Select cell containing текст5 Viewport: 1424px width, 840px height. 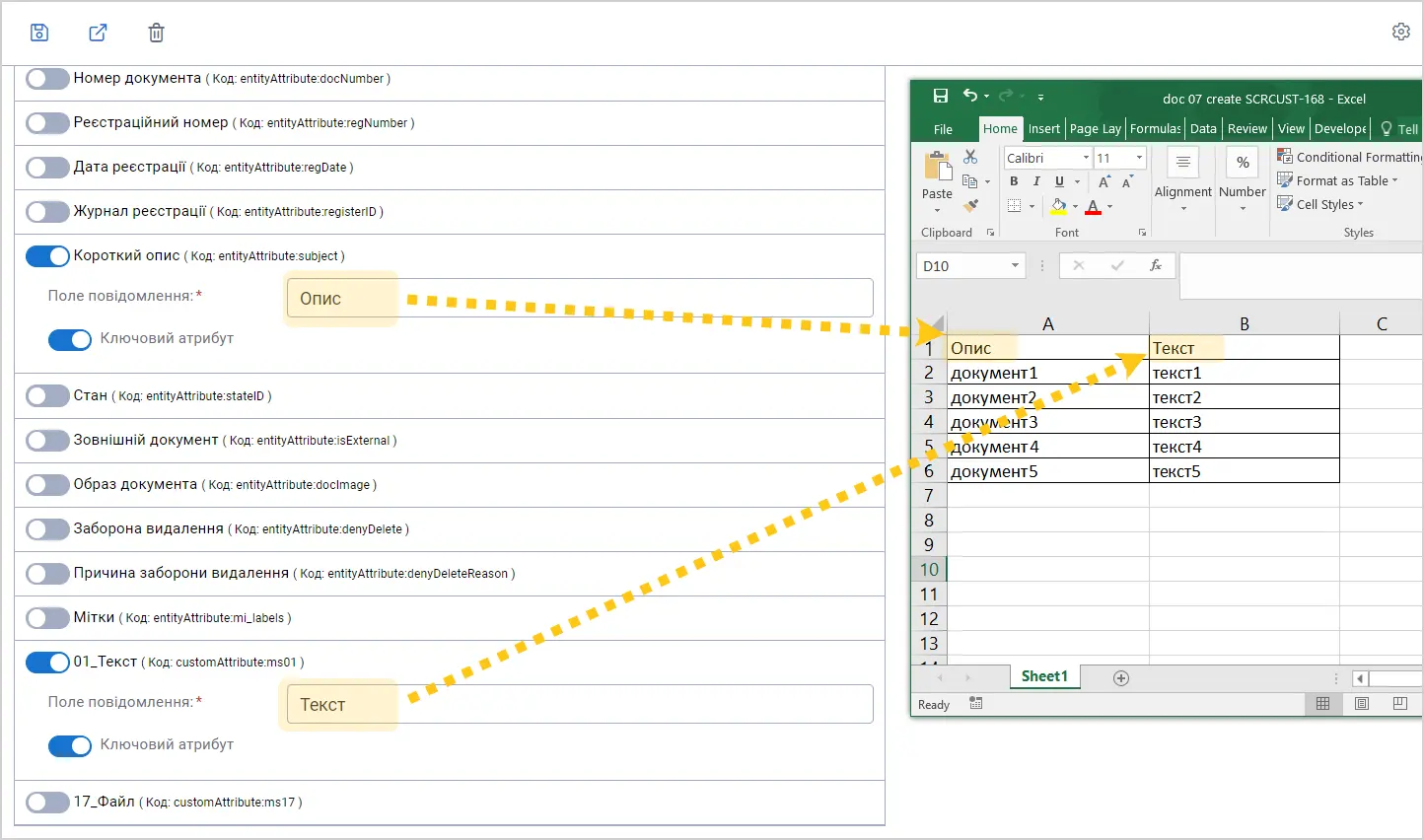(1245, 471)
